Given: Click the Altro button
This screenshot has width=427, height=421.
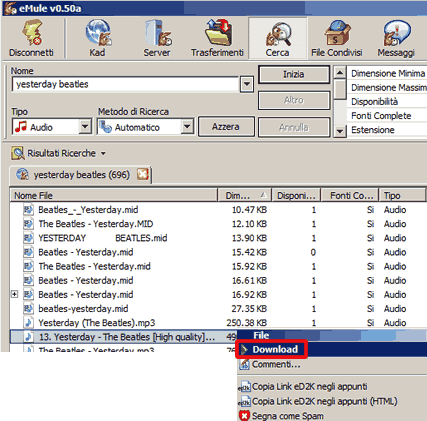Looking at the screenshot, I should (x=294, y=100).
